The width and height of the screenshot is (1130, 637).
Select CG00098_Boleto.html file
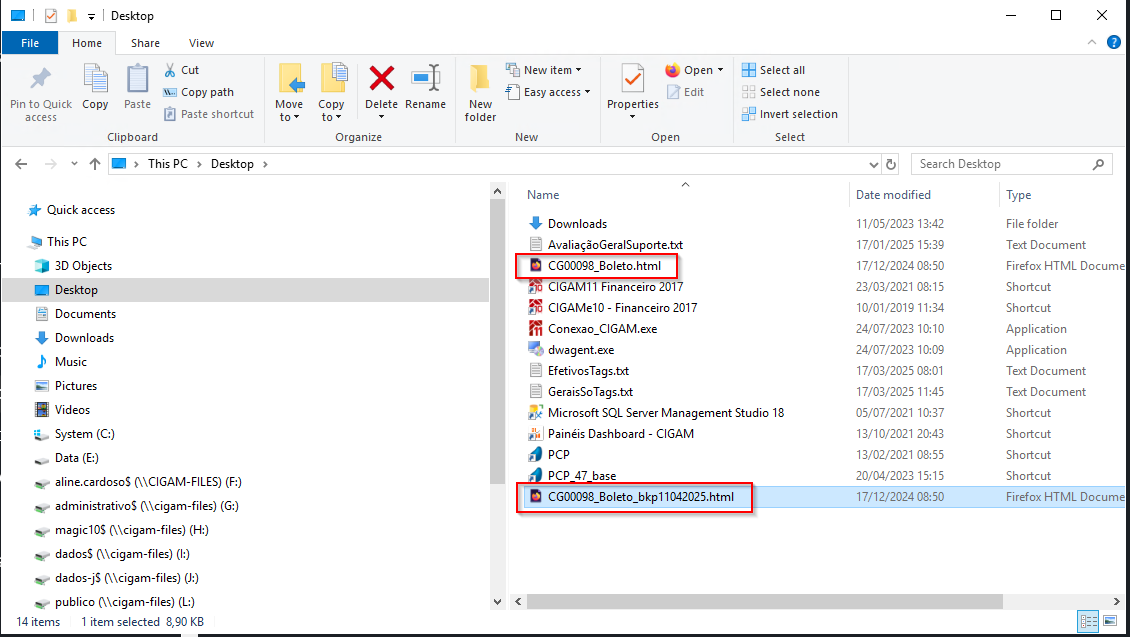604,266
